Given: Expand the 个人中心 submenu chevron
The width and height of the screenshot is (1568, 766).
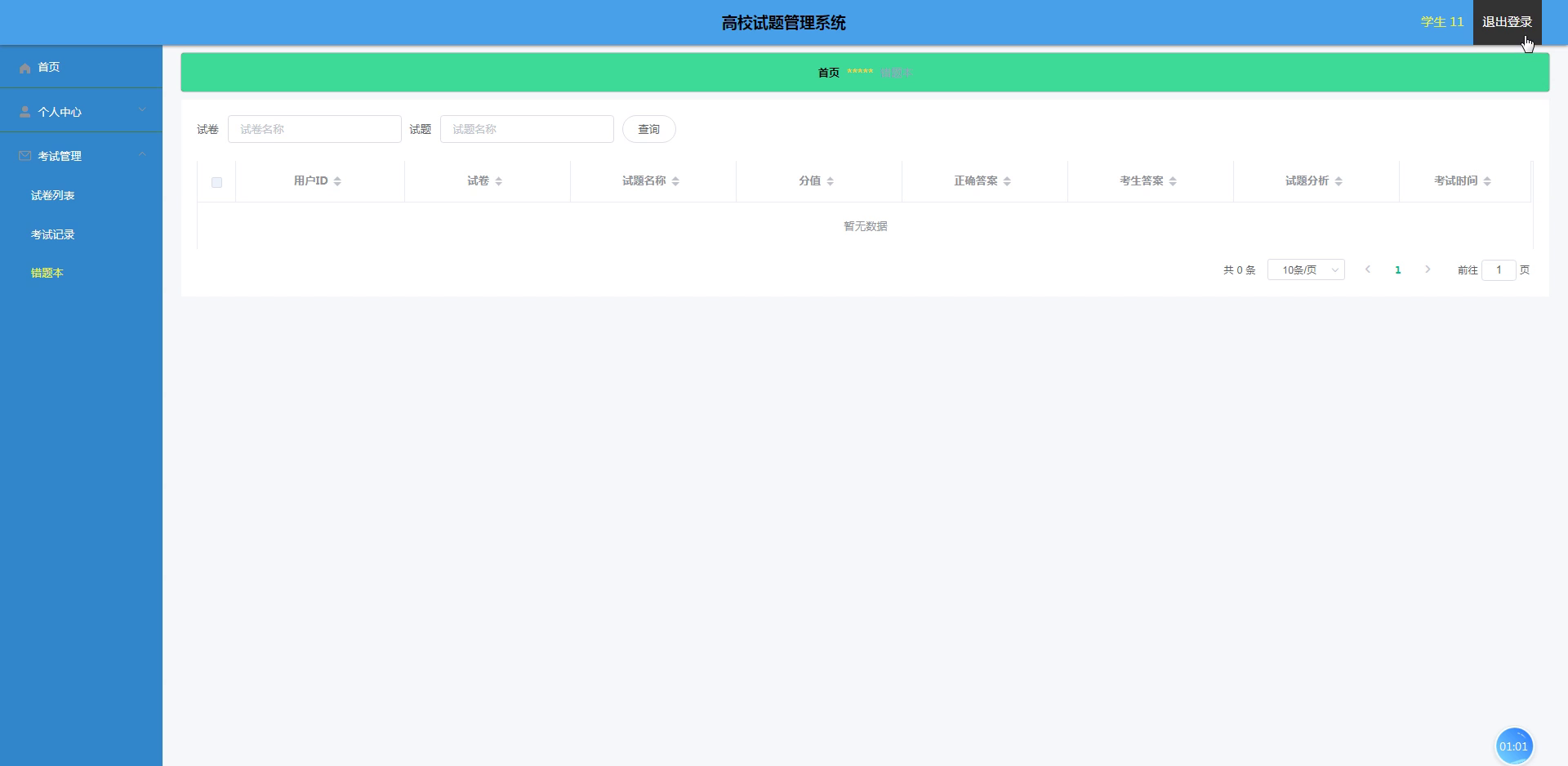Looking at the screenshot, I should [x=142, y=109].
